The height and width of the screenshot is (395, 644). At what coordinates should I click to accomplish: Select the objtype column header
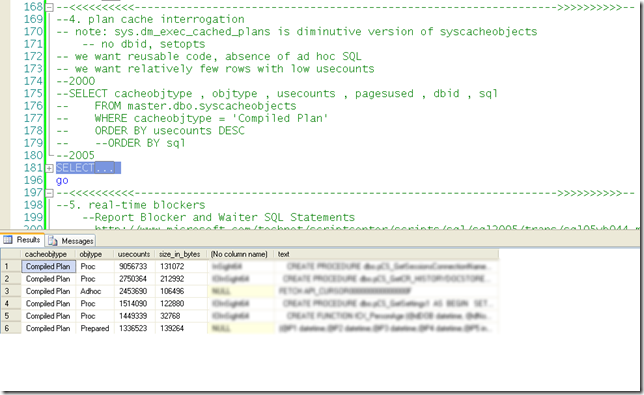94,254
